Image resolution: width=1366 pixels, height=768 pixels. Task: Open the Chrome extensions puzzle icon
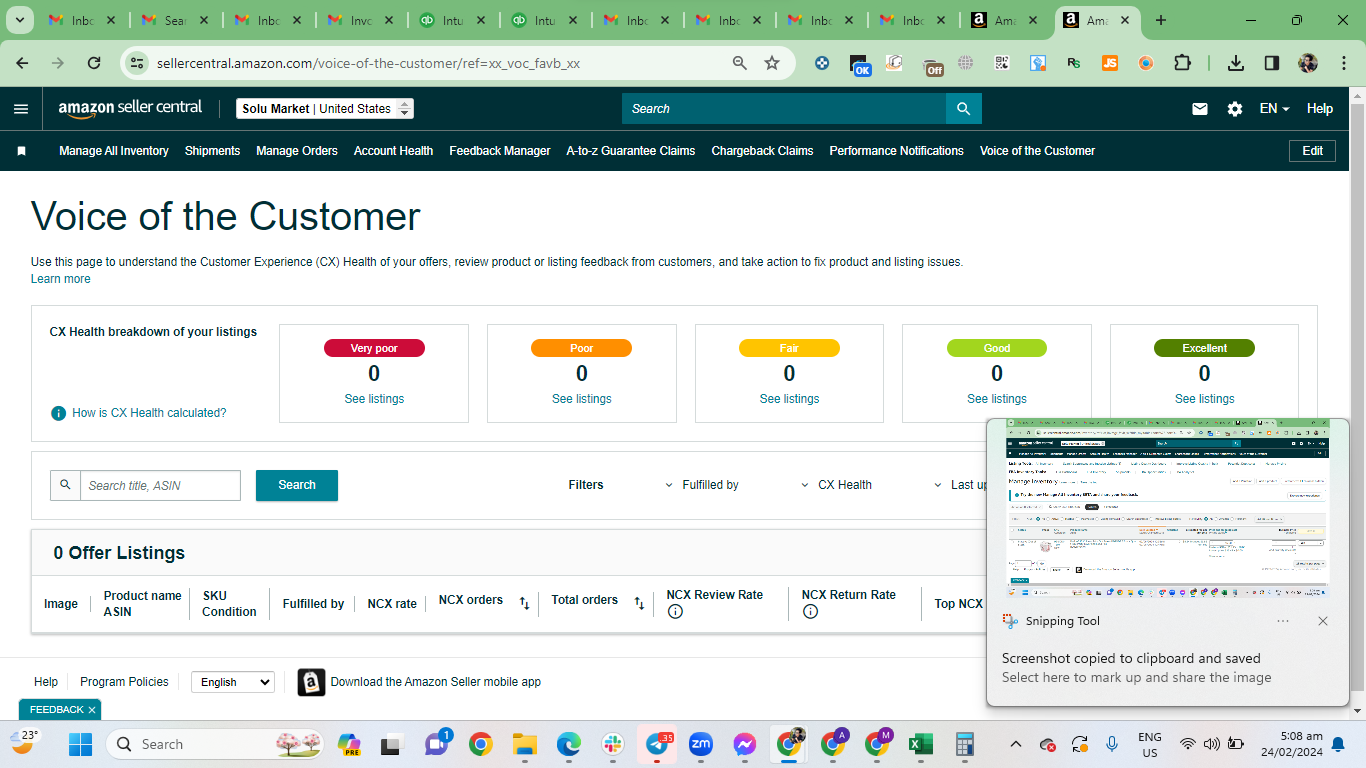[1182, 63]
